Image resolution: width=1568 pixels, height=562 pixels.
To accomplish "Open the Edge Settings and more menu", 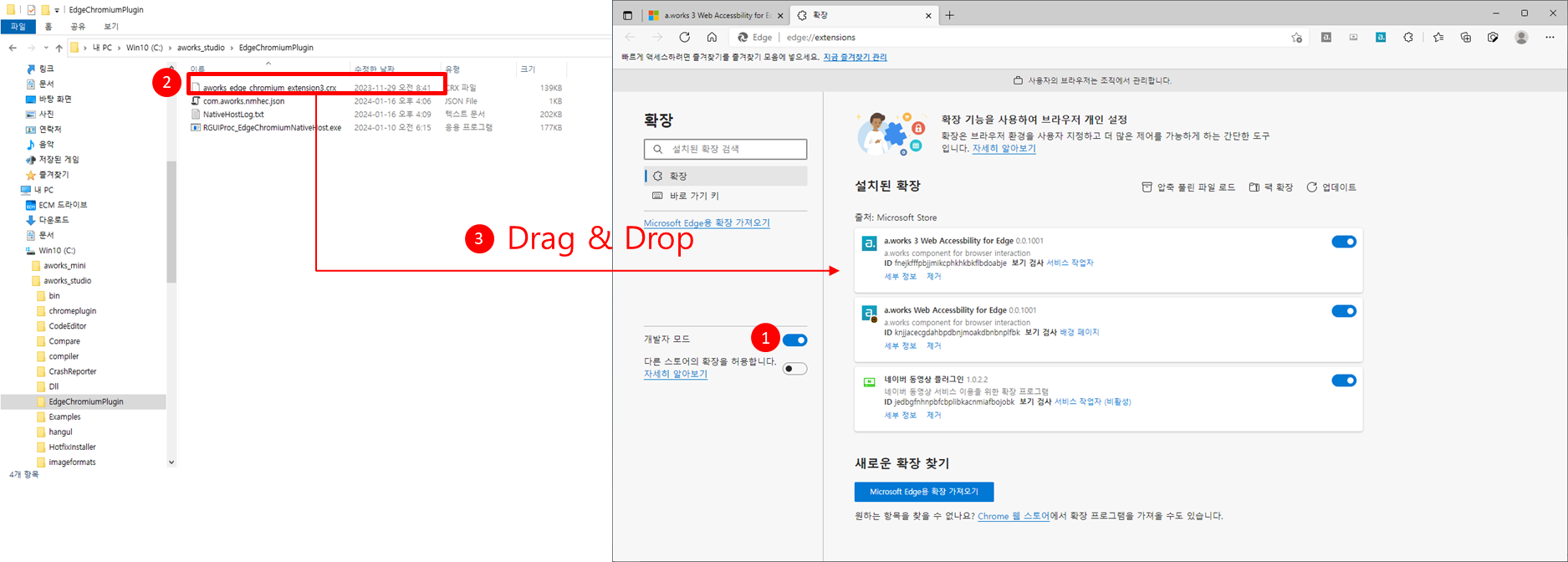I will (1550, 38).
